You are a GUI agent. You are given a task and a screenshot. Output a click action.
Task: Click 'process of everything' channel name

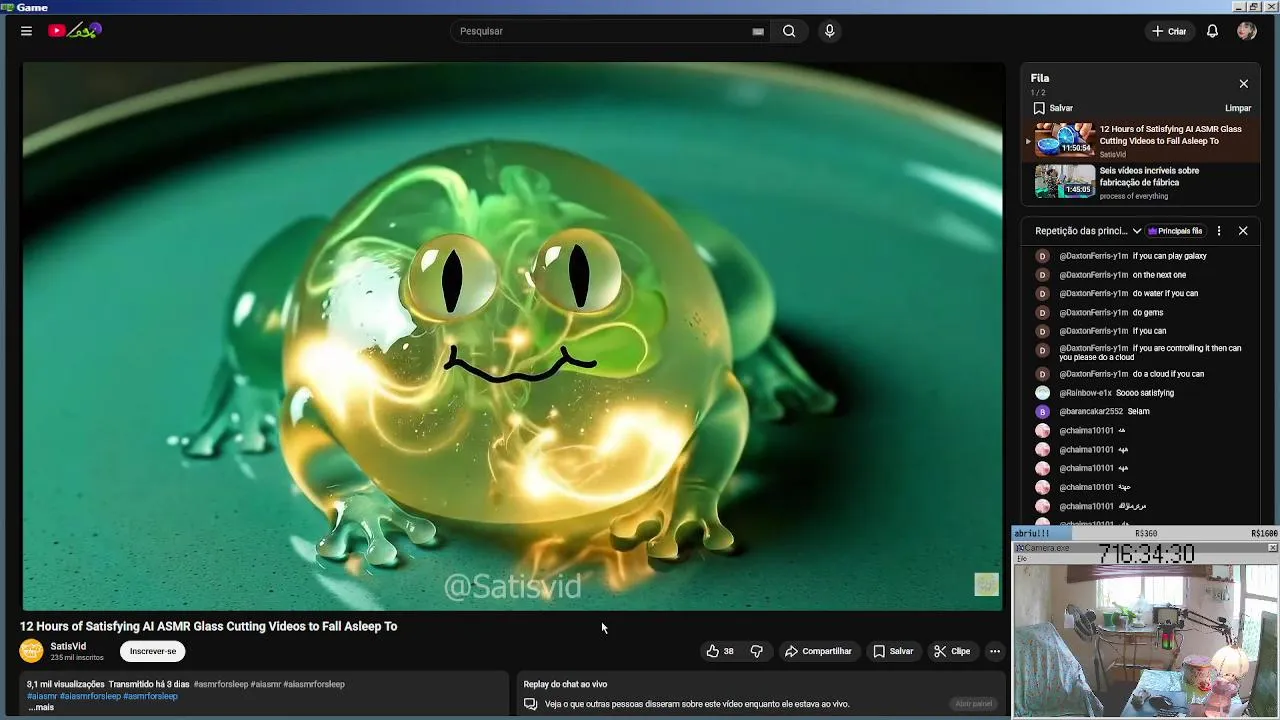(x=1133, y=196)
